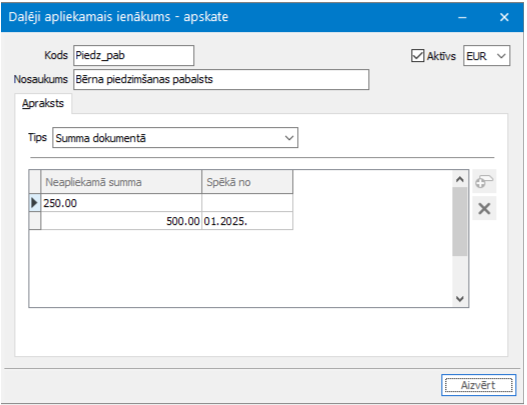This screenshot has height=405, width=527.
Task: Click the add row icon beside the table
Action: [484, 181]
